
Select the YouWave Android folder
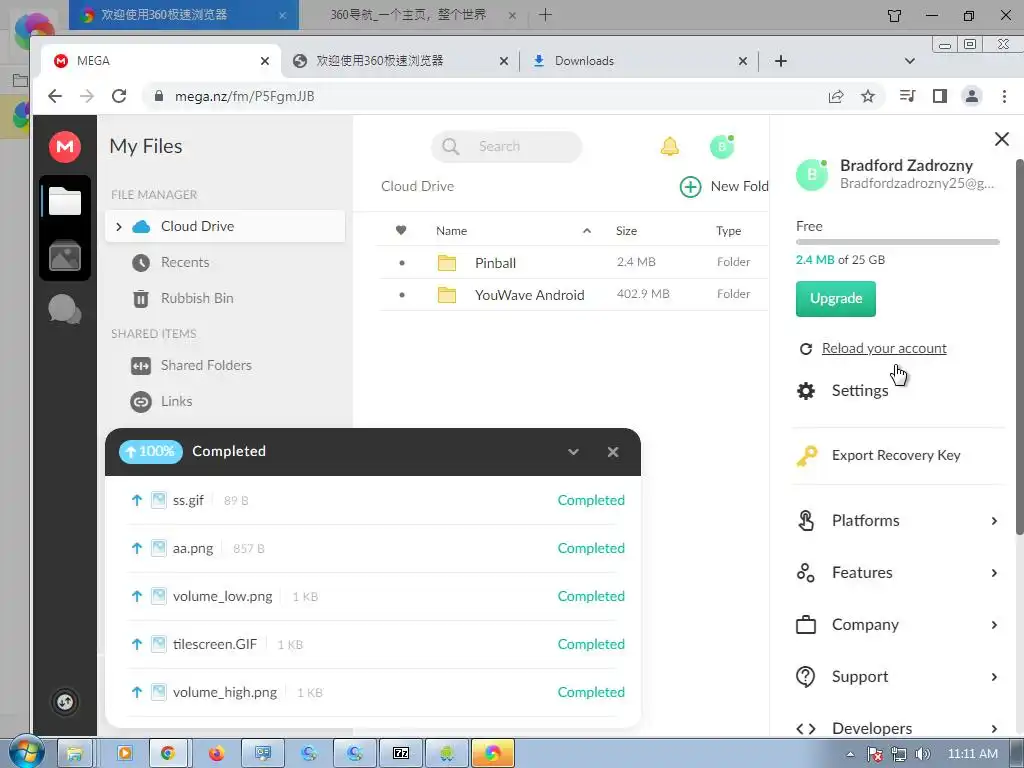[x=573, y=295]
